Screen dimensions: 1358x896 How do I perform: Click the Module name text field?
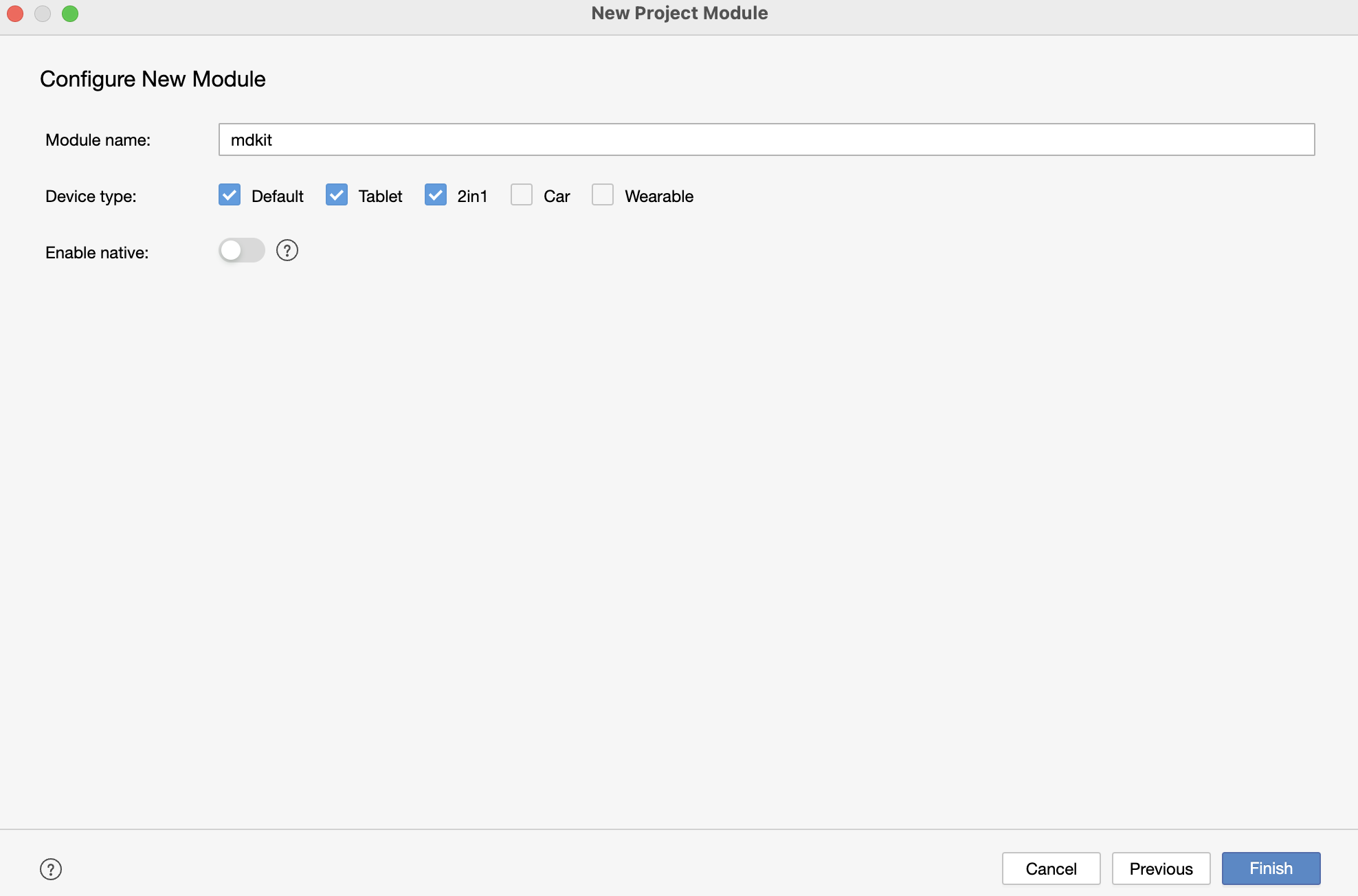coord(766,140)
